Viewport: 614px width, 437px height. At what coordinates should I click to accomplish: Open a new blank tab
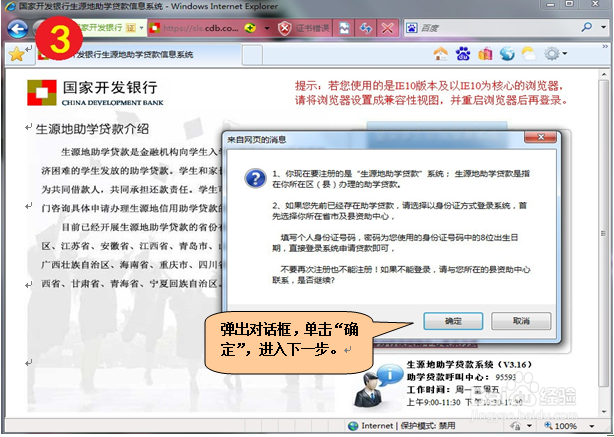252,55
